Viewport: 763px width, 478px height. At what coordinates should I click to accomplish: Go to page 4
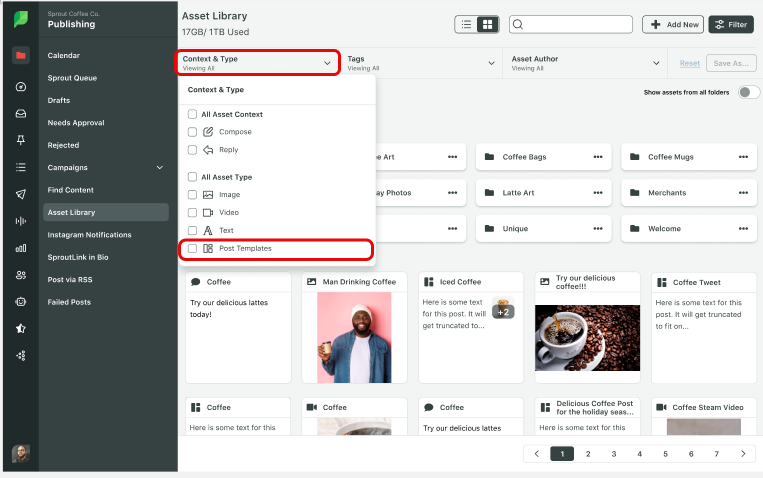click(x=639, y=454)
